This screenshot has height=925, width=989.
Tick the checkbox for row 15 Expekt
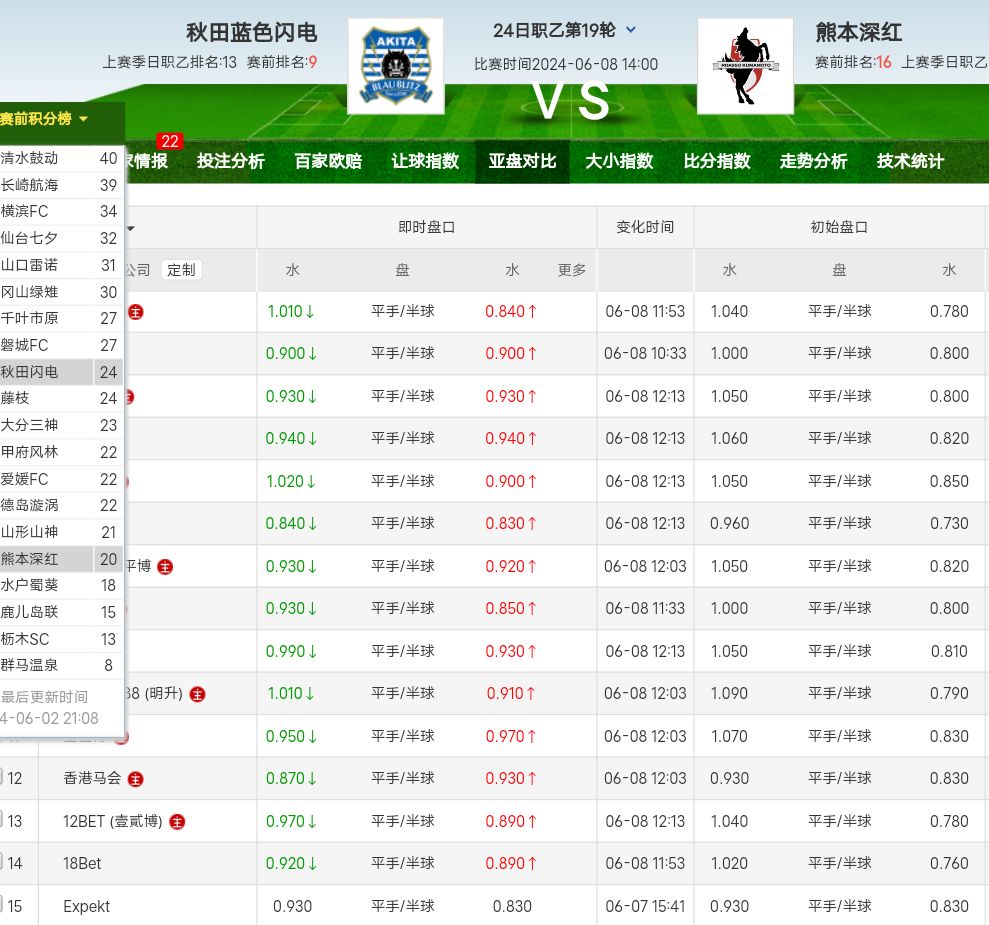click(x=2, y=906)
